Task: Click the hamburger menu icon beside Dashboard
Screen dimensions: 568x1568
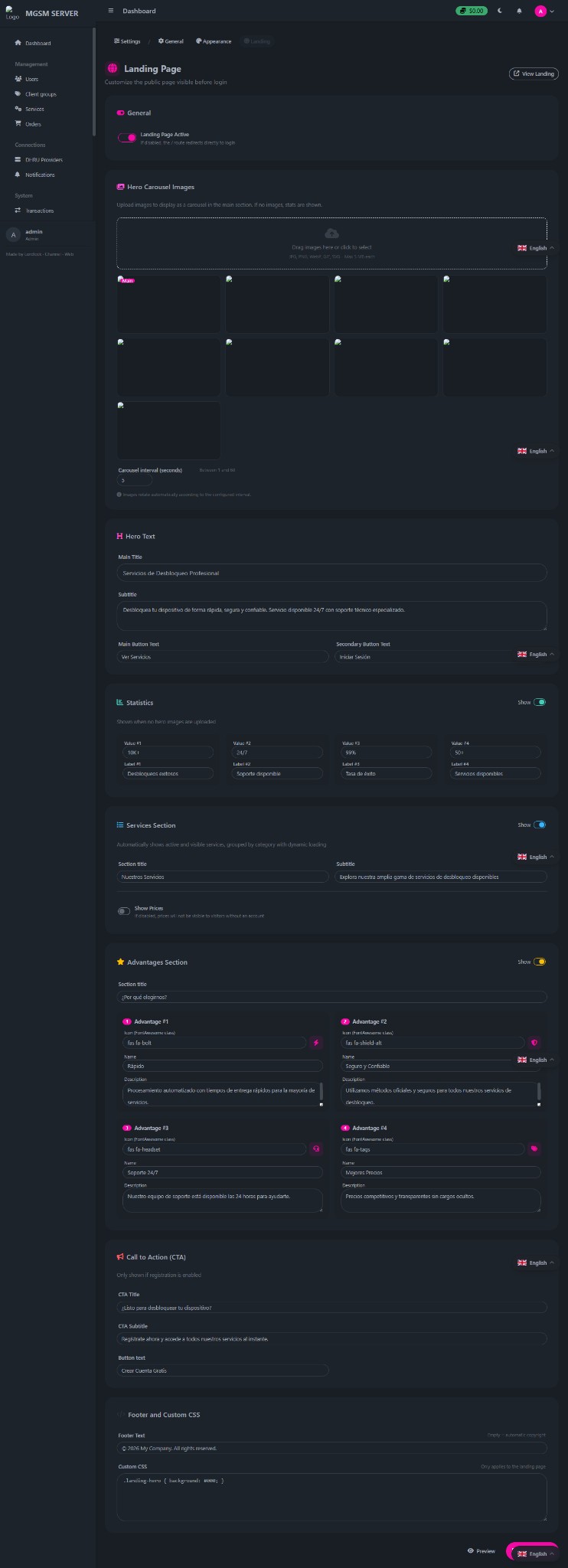Action: 111,11
